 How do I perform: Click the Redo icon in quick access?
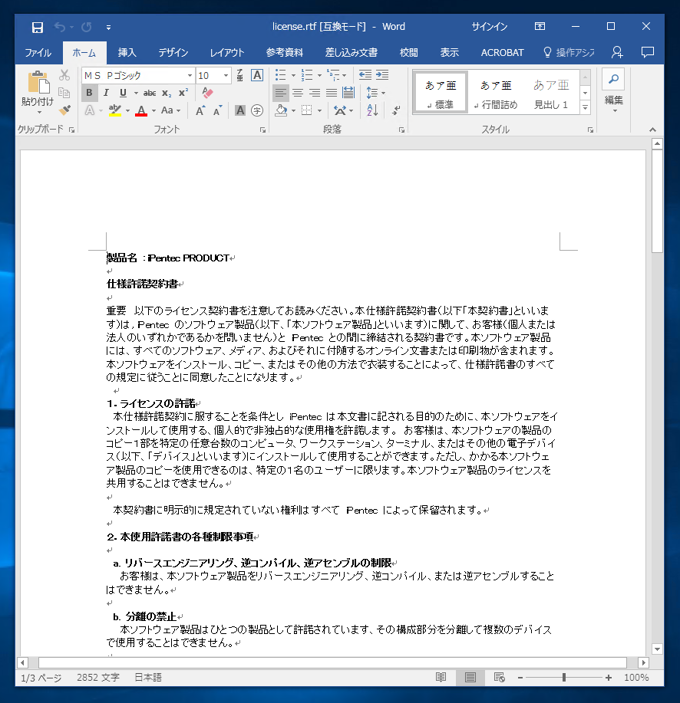[87, 27]
